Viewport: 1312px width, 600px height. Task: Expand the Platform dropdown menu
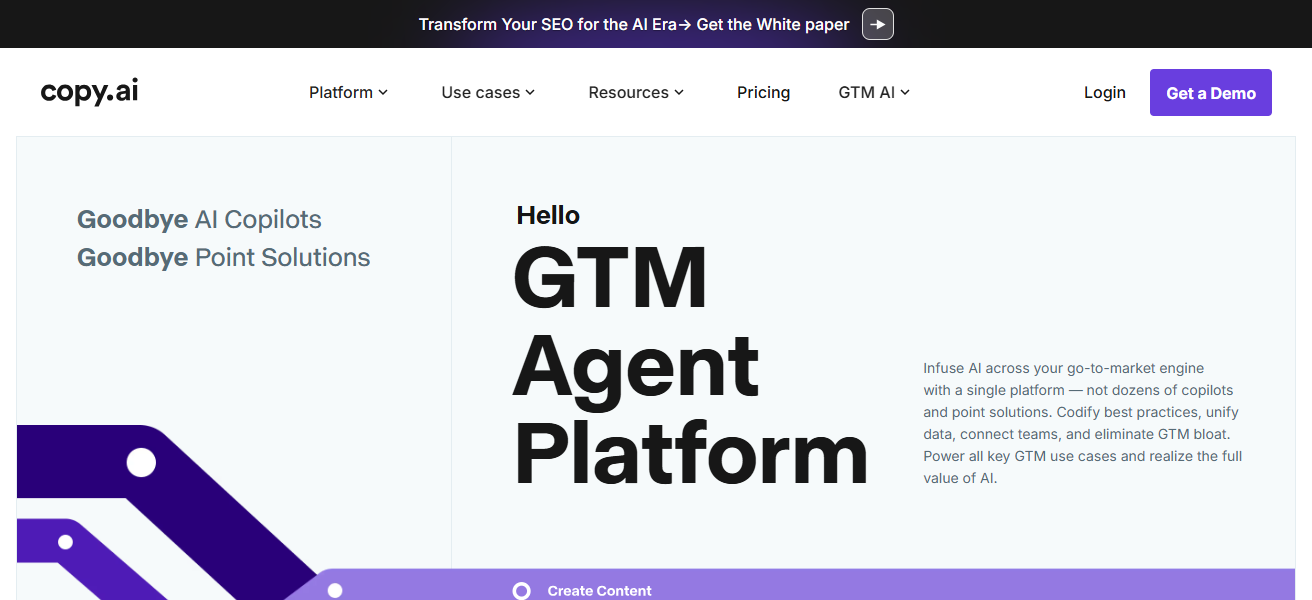[x=348, y=92]
